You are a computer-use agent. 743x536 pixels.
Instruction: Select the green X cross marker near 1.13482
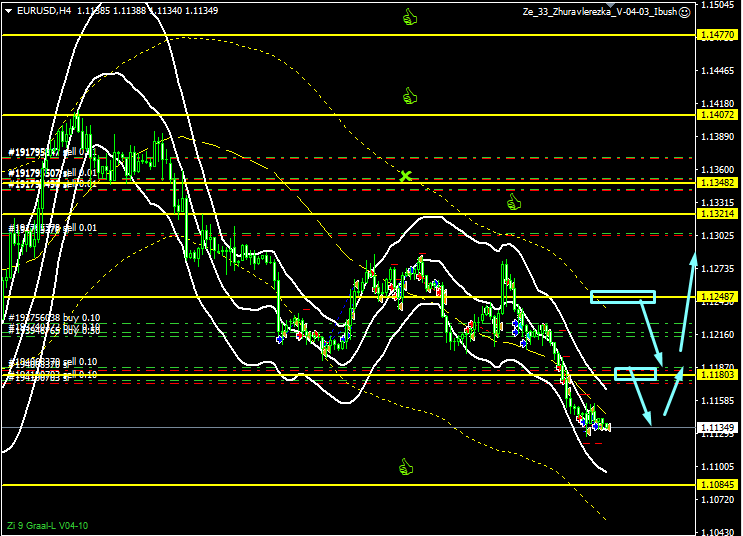[405, 176]
